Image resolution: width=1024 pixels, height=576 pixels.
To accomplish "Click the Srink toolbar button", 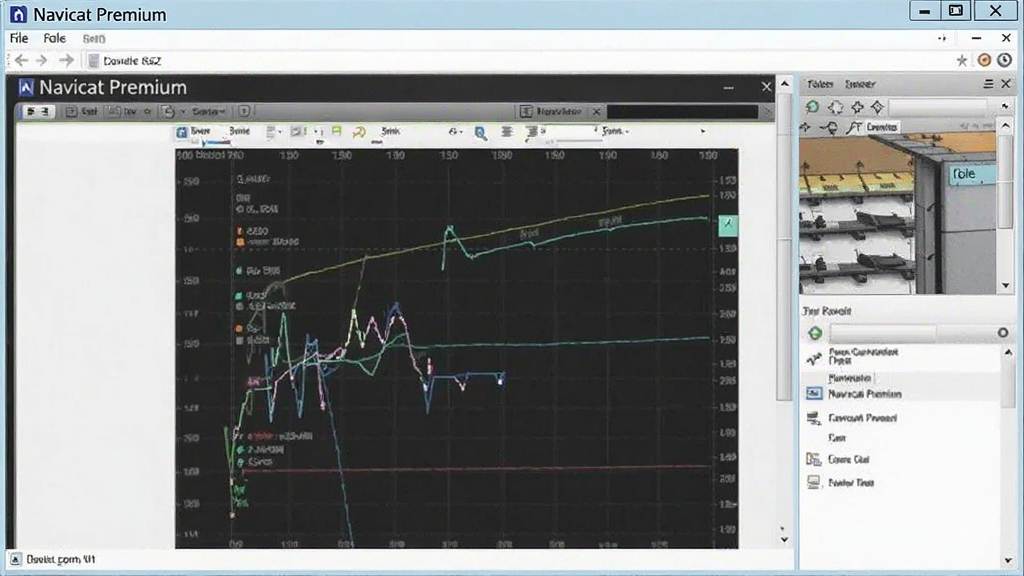I will pos(390,131).
